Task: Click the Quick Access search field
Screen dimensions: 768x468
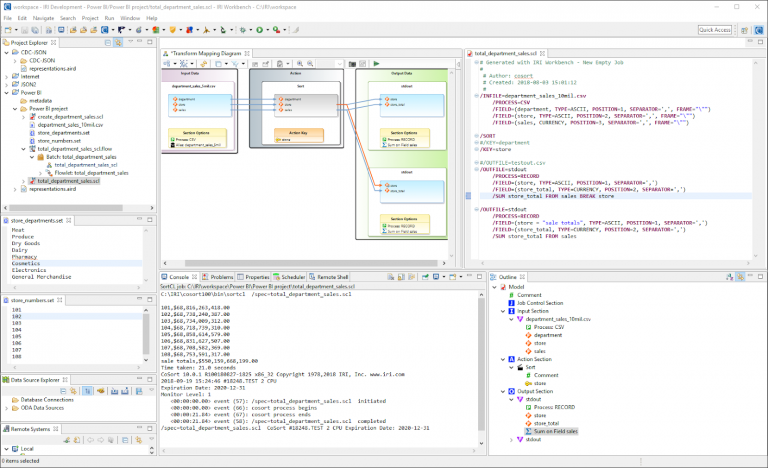Action: pos(714,30)
